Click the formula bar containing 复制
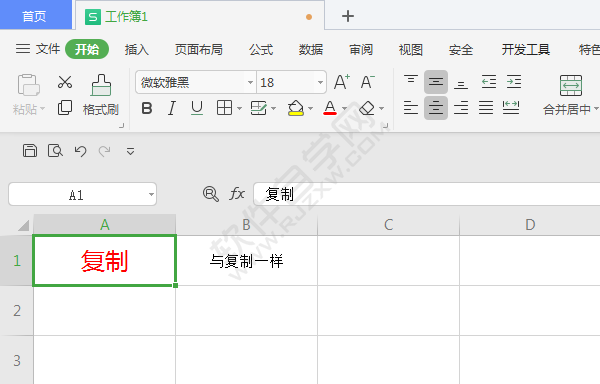Viewport: 600px width, 384px height. [x=426, y=194]
